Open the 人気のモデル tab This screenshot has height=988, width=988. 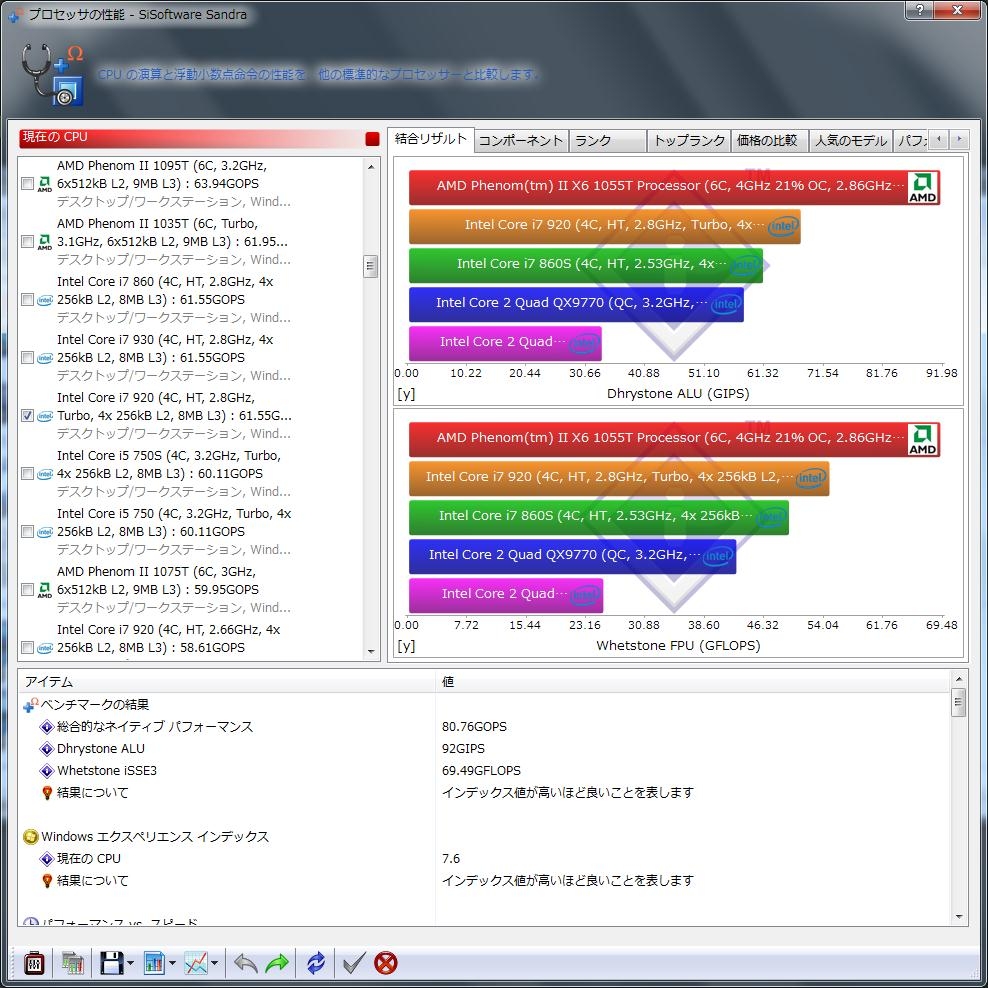point(850,141)
